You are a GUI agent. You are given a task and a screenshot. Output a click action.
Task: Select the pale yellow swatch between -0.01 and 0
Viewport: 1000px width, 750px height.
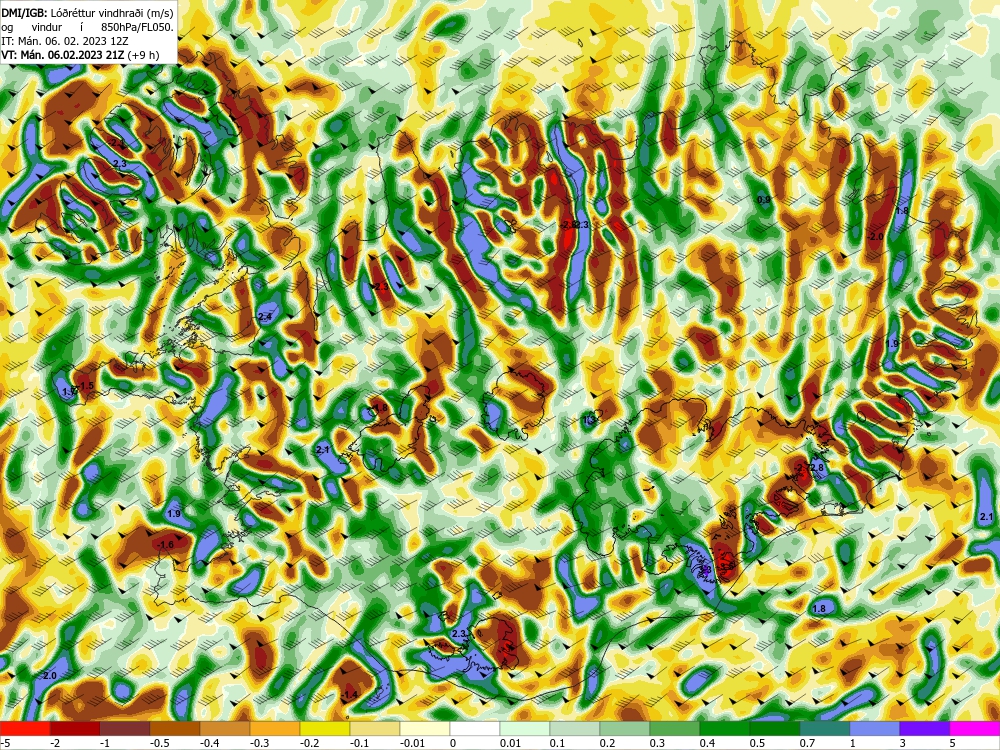pos(425,728)
